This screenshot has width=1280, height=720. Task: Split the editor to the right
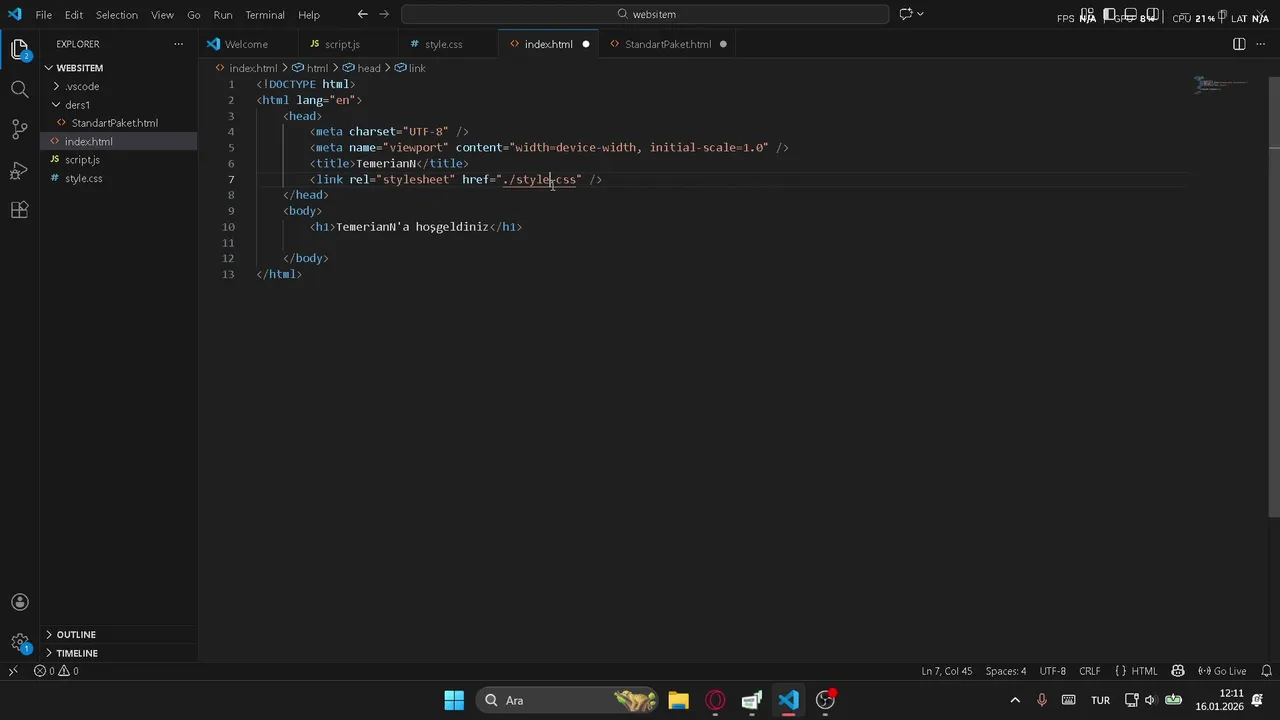tap(1239, 44)
